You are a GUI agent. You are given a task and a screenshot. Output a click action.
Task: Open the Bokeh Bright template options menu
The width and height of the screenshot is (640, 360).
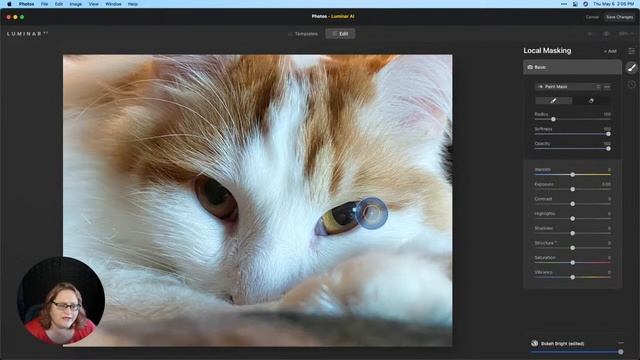620,343
